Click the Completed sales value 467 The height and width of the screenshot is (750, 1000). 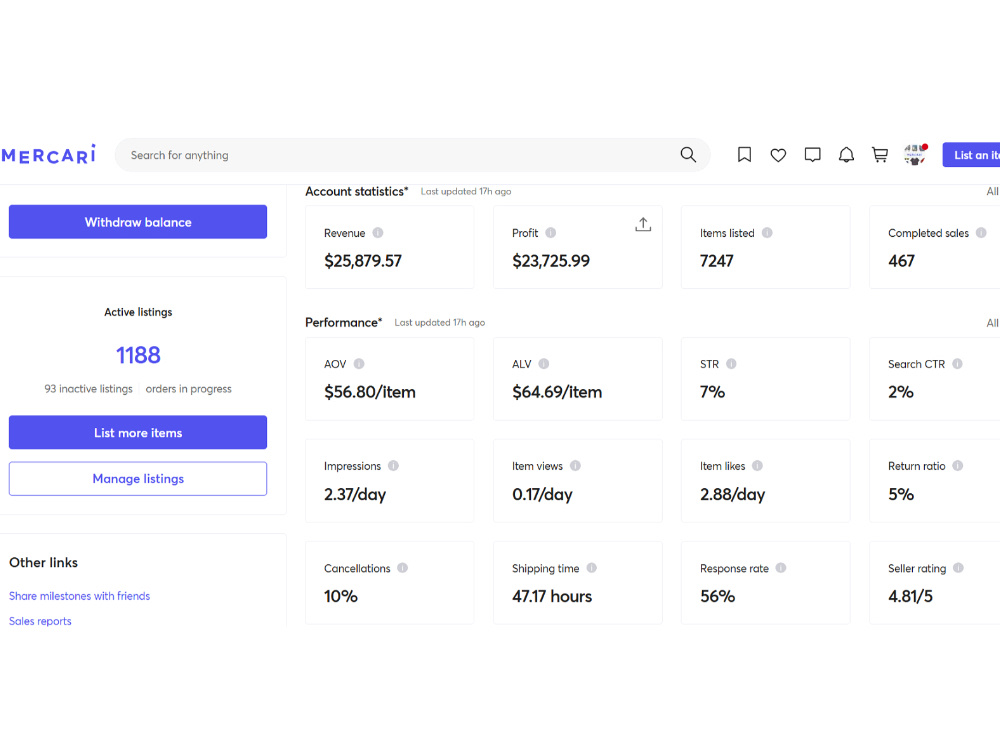(x=901, y=261)
